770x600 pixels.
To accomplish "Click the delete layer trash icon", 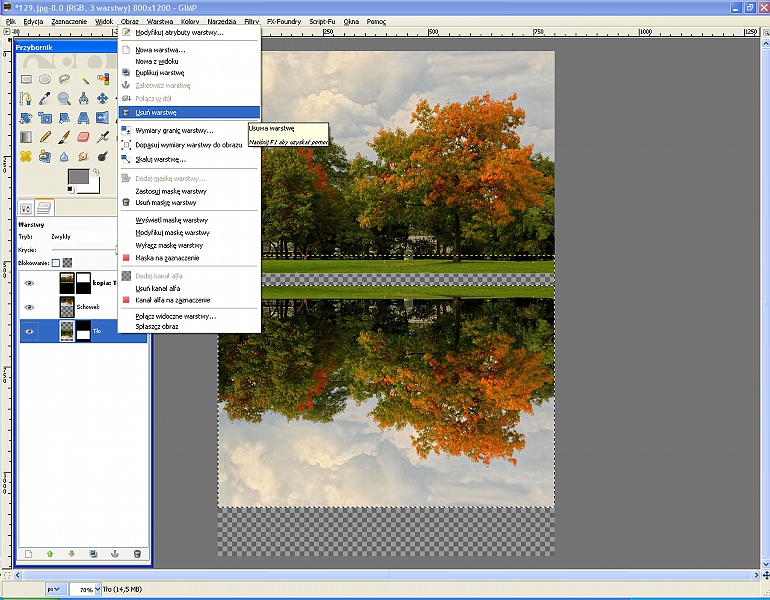I will pos(137,553).
